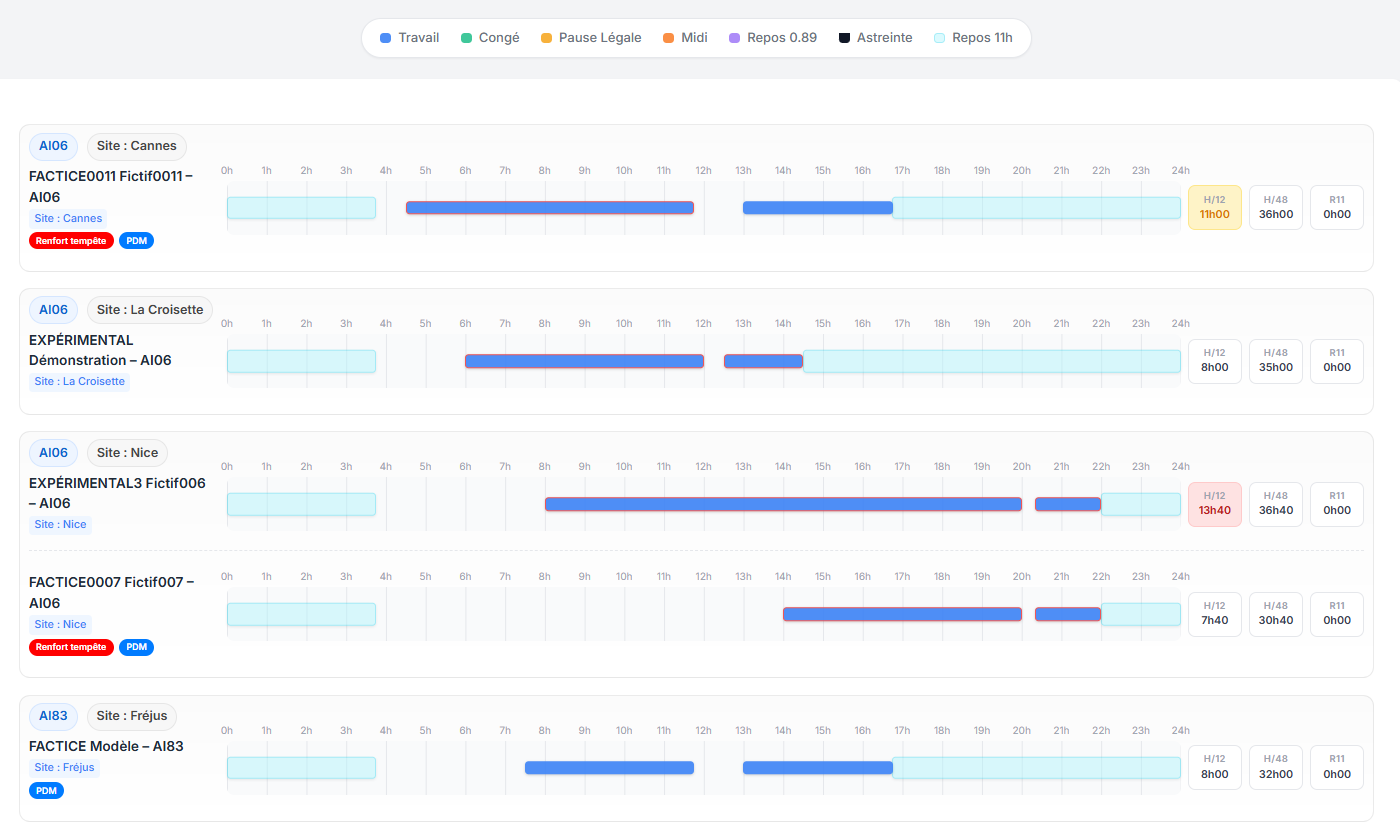Click the blue Travail legend dot
Image resolution: width=1400 pixels, height=840 pixels.
(x=385, y=38)
